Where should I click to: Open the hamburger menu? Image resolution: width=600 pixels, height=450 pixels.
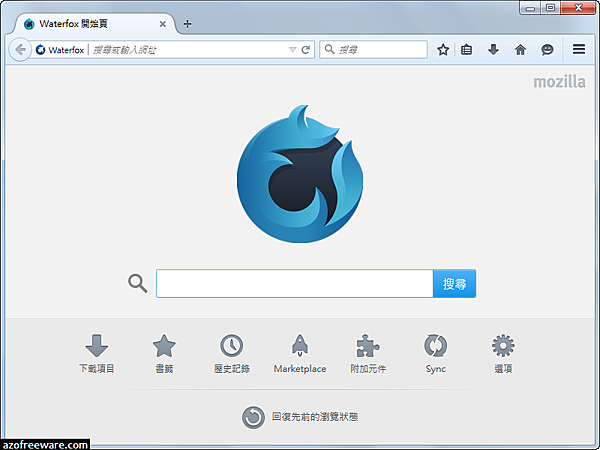tap(579, 49)
